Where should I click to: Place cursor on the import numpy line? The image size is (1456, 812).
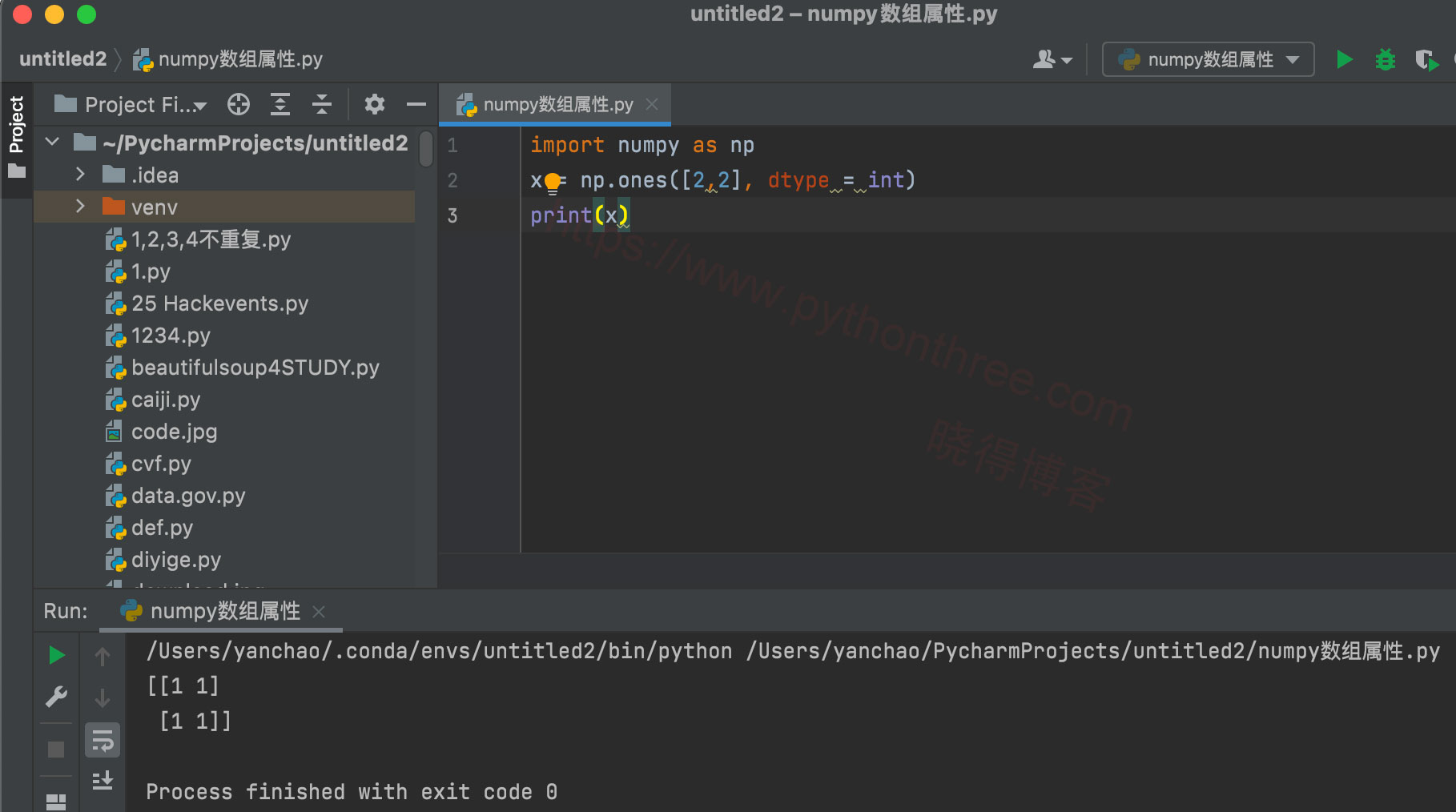642,145
